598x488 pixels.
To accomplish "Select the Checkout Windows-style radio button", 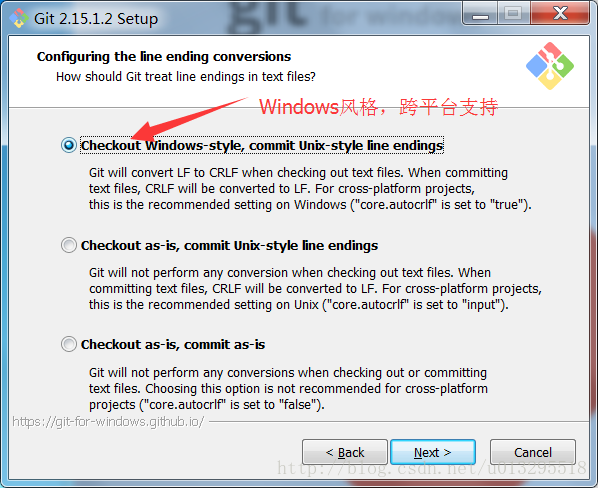I will click(x=69, y=145).
